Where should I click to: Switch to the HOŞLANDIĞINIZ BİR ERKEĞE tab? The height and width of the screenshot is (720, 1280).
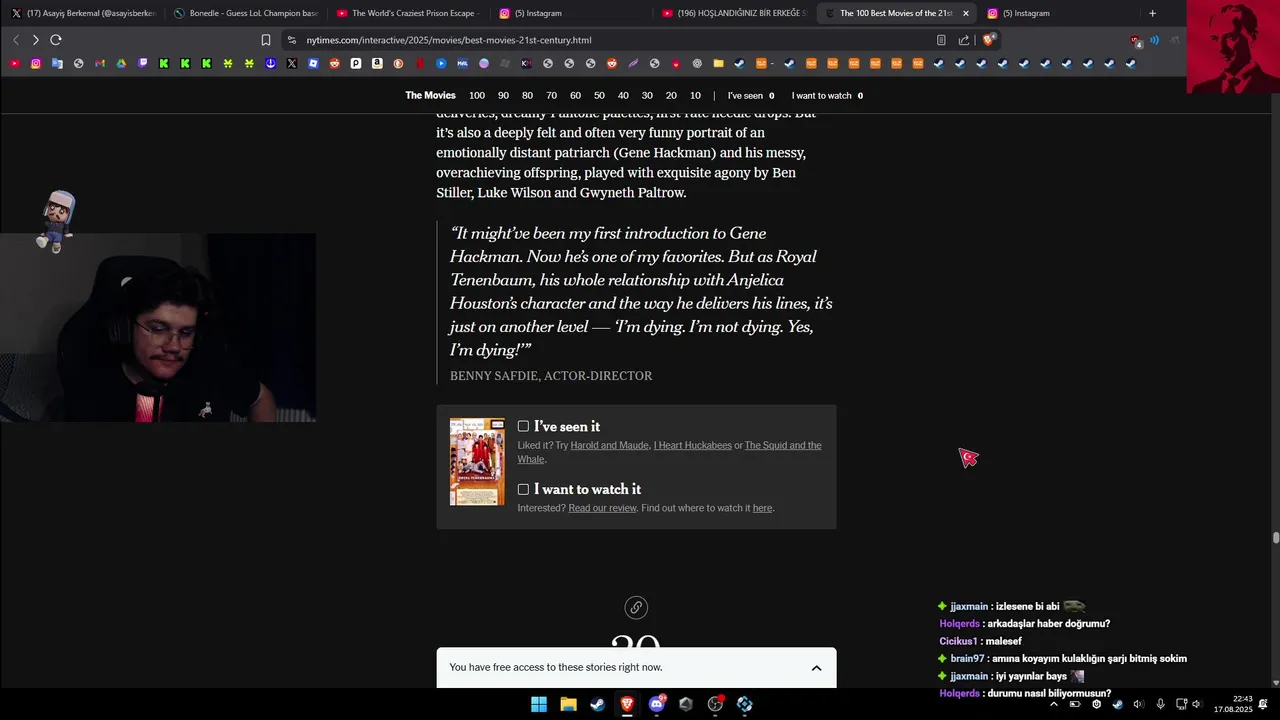(x=734, y=13)
